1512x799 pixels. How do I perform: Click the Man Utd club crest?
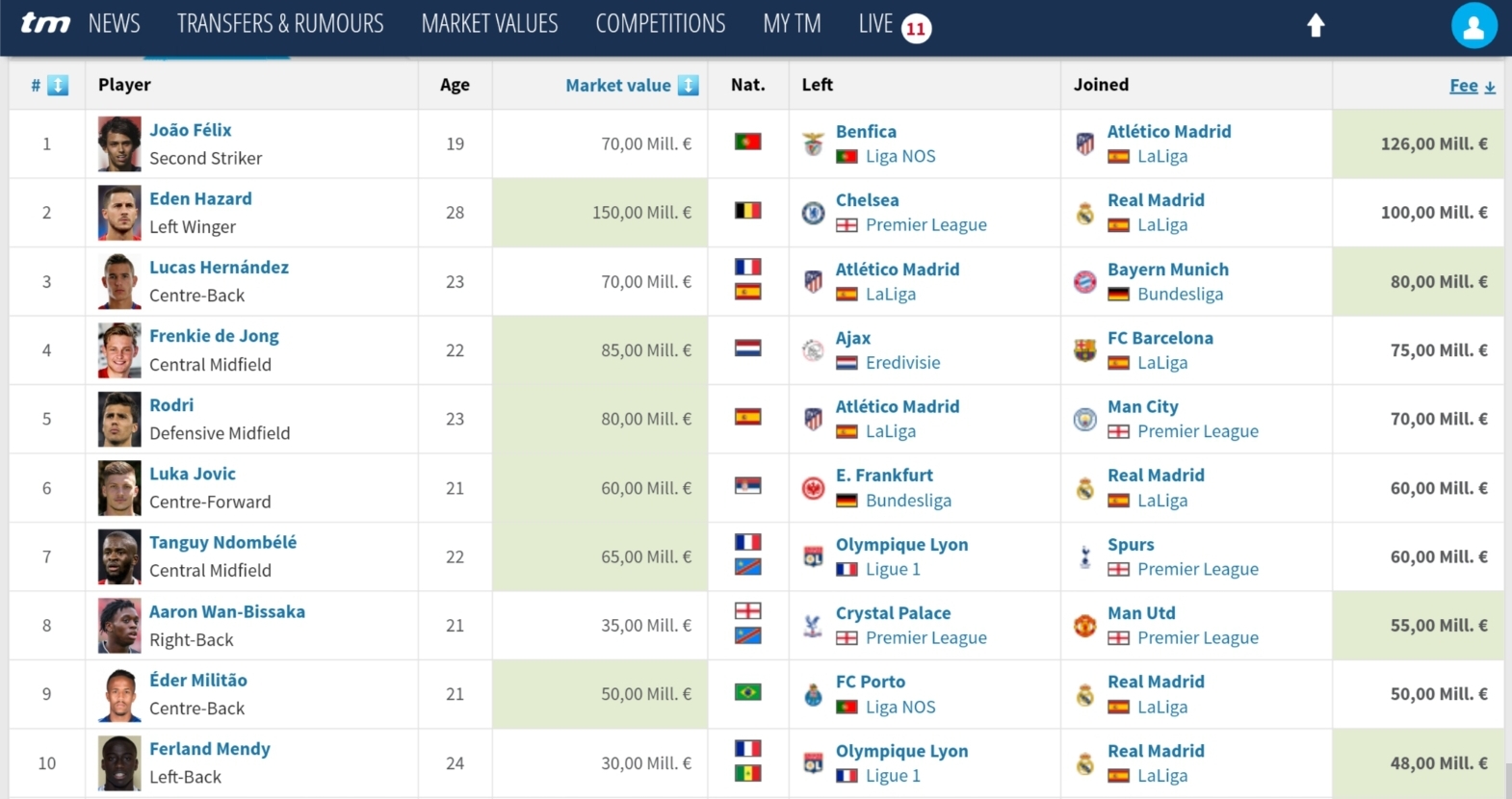tap(1085, 626)
